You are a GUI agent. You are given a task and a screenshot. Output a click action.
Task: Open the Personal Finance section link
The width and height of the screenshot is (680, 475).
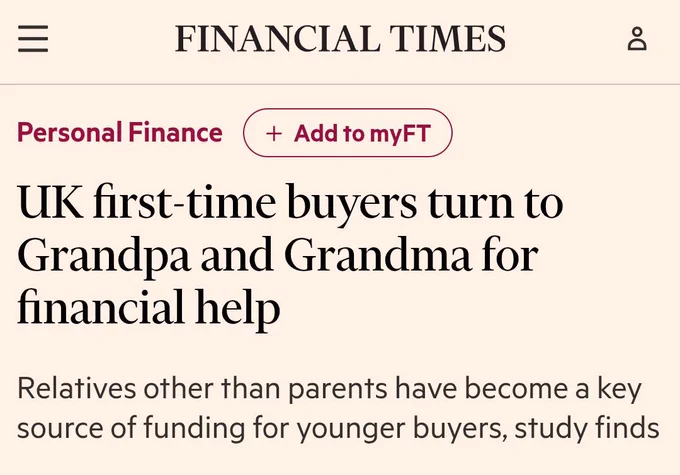(120, 132)
